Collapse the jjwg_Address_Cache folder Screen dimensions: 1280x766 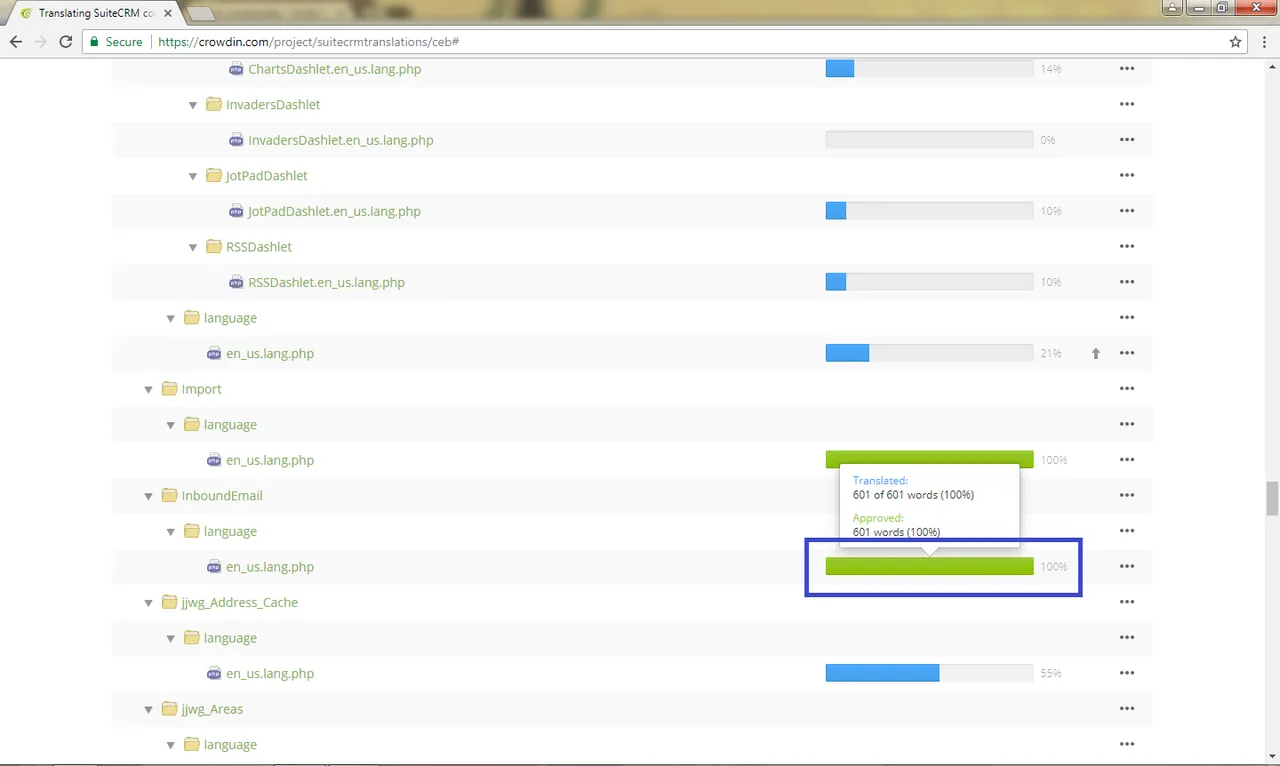tap(148, 603)
